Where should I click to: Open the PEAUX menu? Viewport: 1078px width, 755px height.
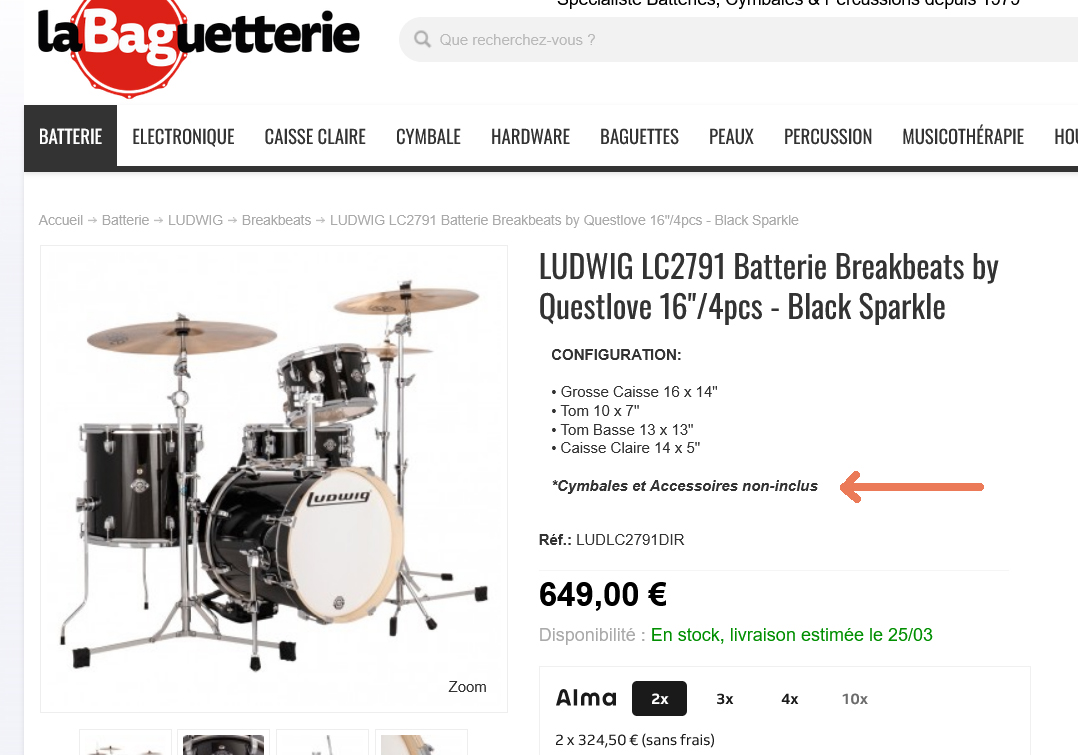pyautogui.click(x=731, y=137)
